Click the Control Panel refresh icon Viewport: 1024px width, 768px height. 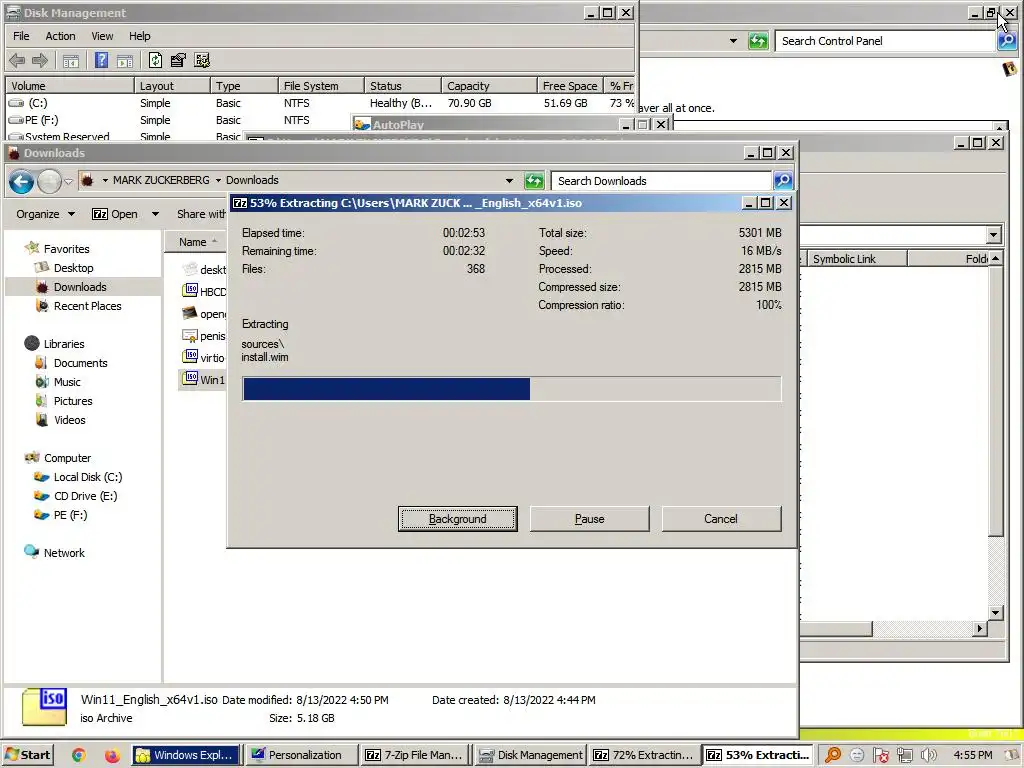coord(758,41)
